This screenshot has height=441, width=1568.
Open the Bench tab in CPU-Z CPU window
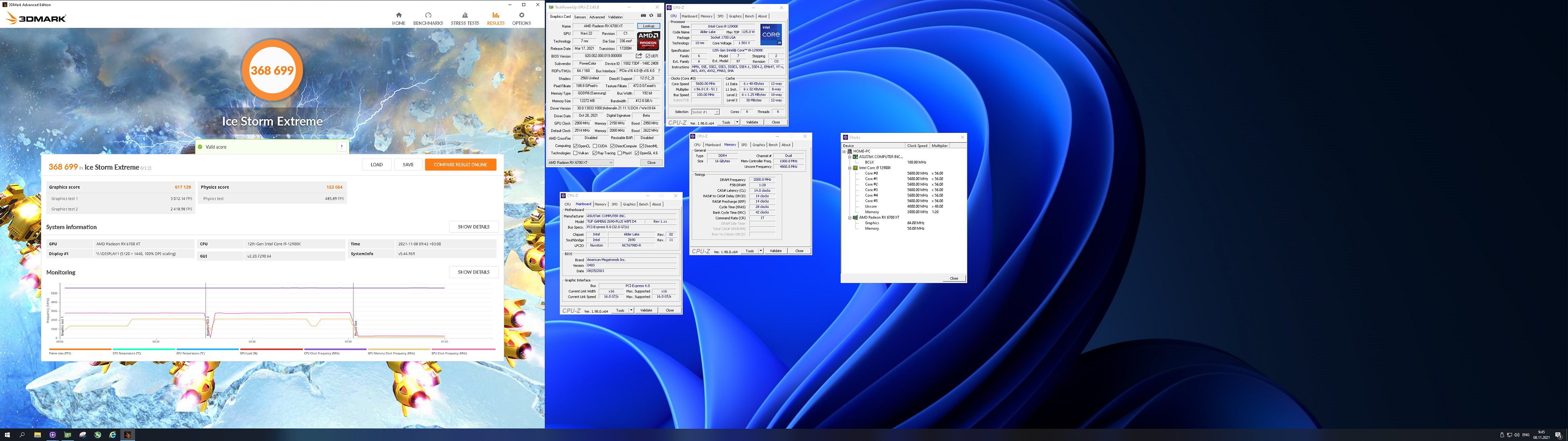[x=749, y=16]
